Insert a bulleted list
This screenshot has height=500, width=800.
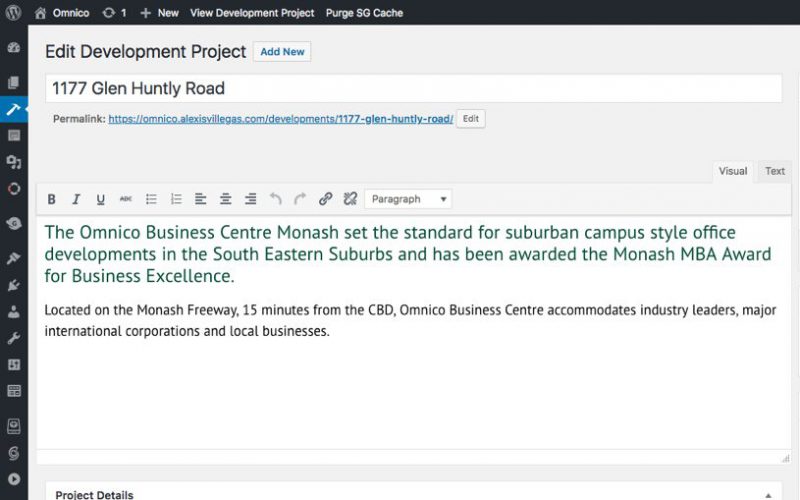coord(151,199)
